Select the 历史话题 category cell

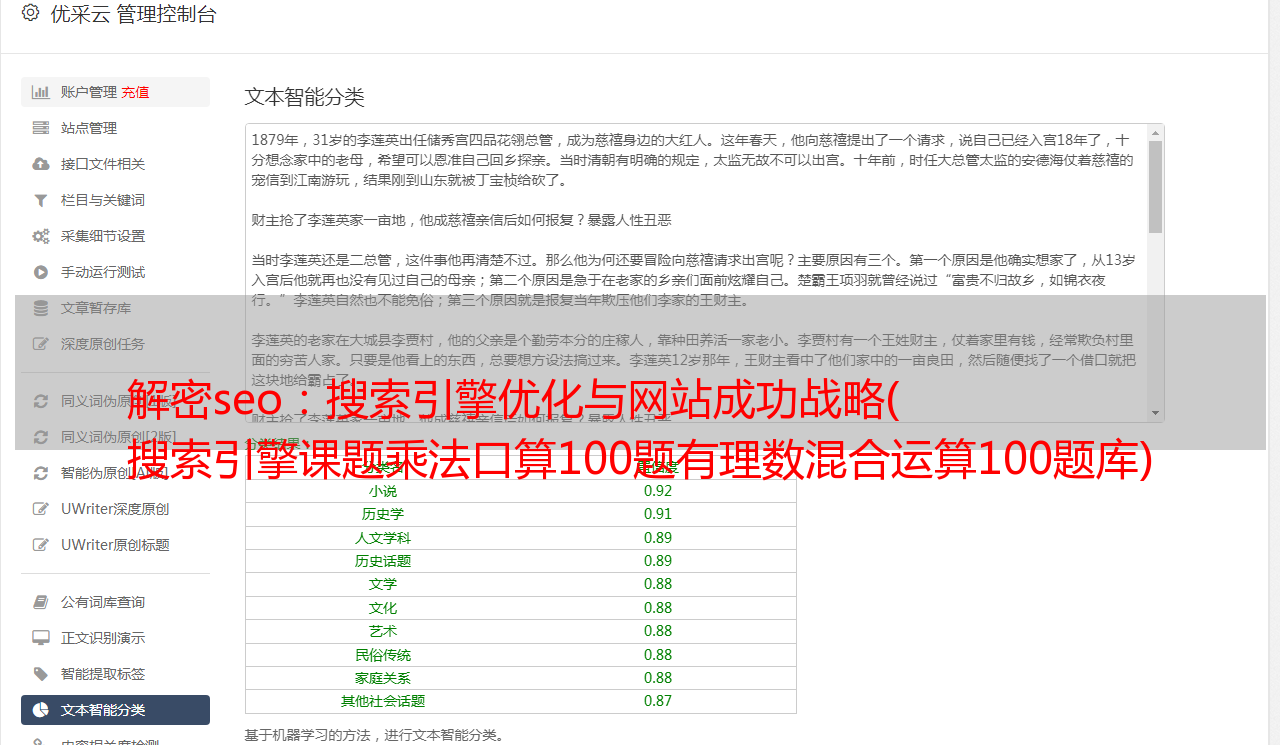383,561
